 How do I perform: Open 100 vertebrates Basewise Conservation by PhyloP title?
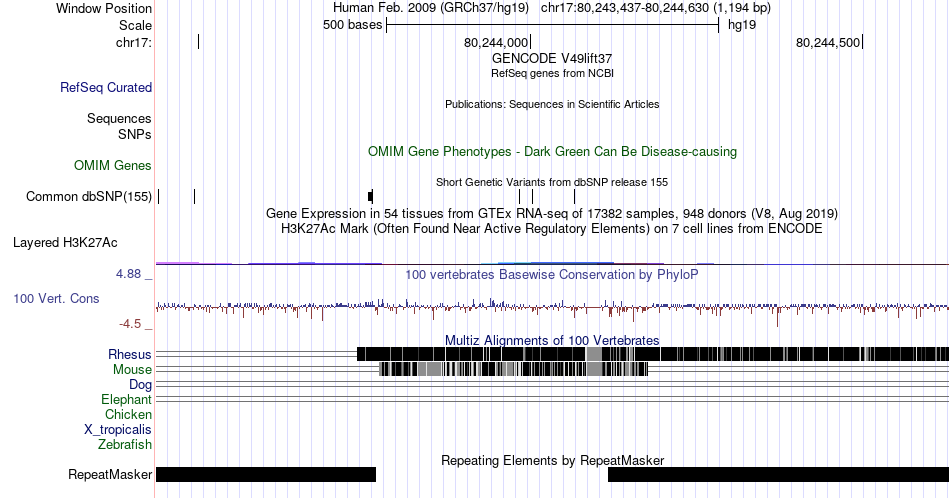click(552, 274)
